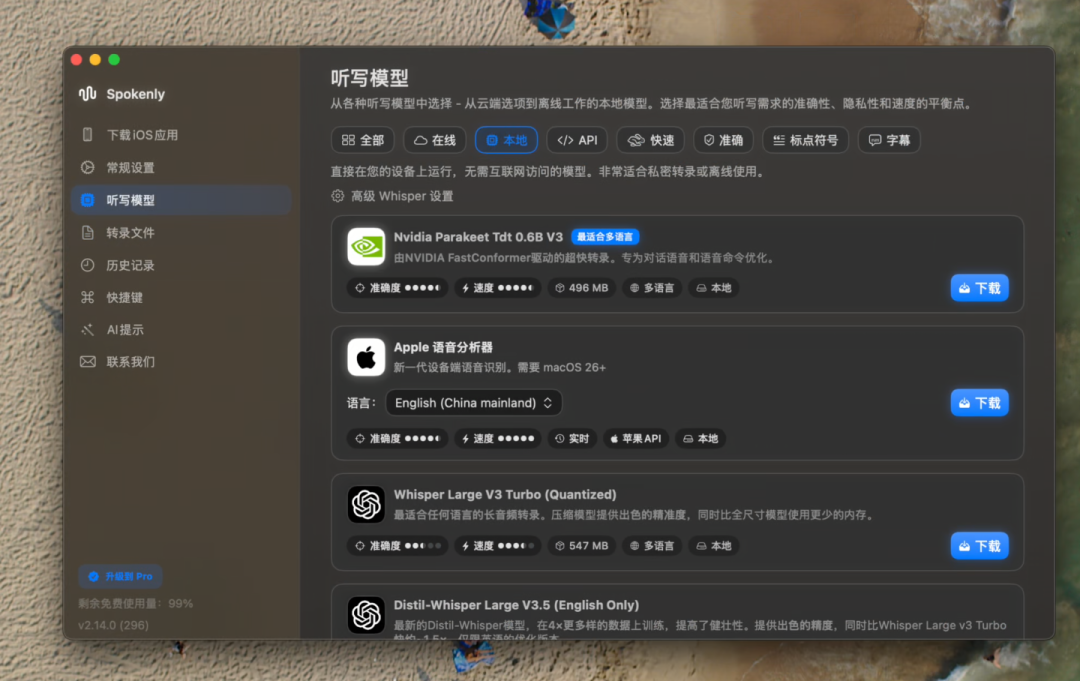Click 本地 chip on Nvidia Parakeet card
The image size is (1080, 681).
click(x=714, y=288)
